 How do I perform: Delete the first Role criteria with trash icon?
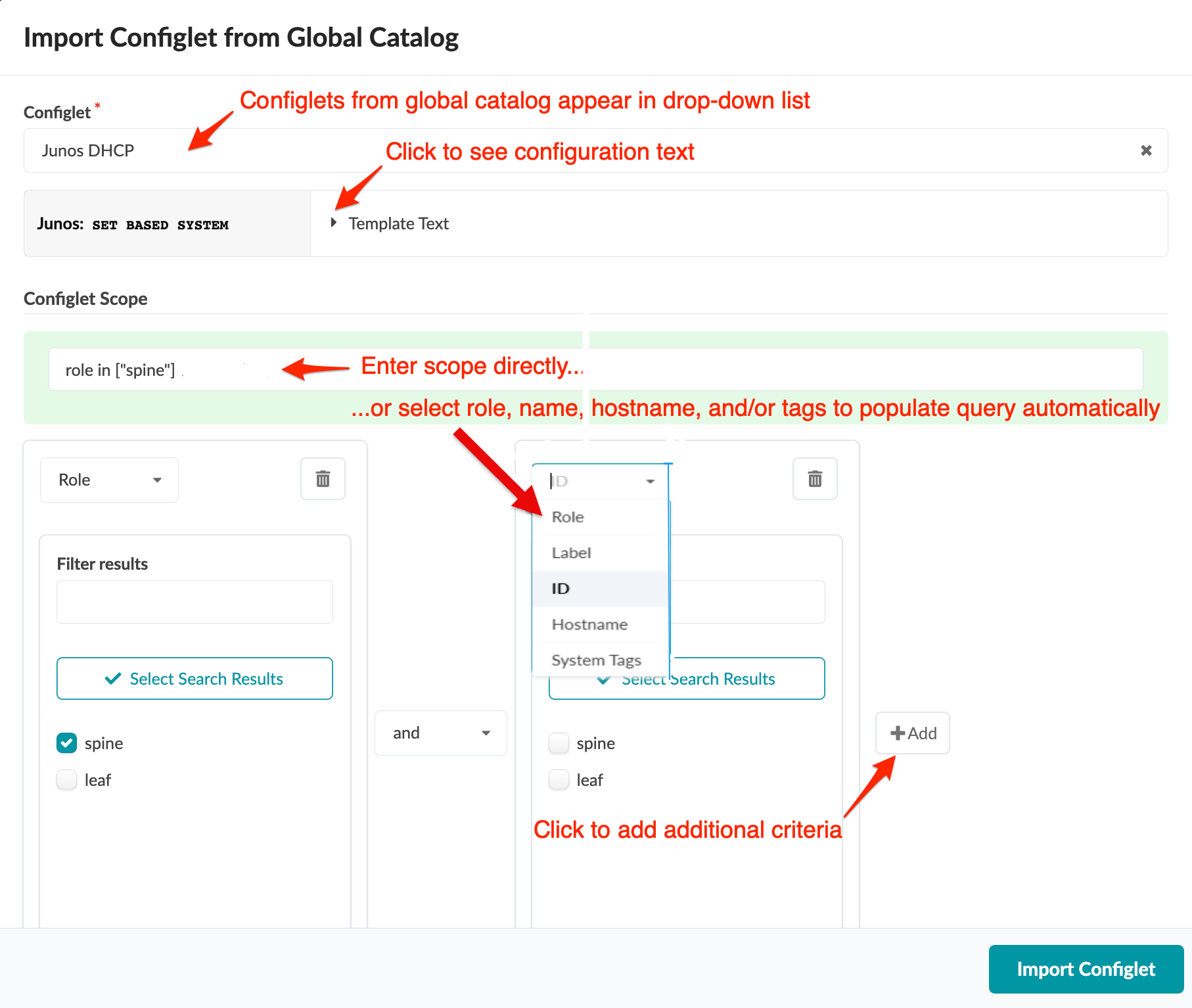tap(323, 479)
